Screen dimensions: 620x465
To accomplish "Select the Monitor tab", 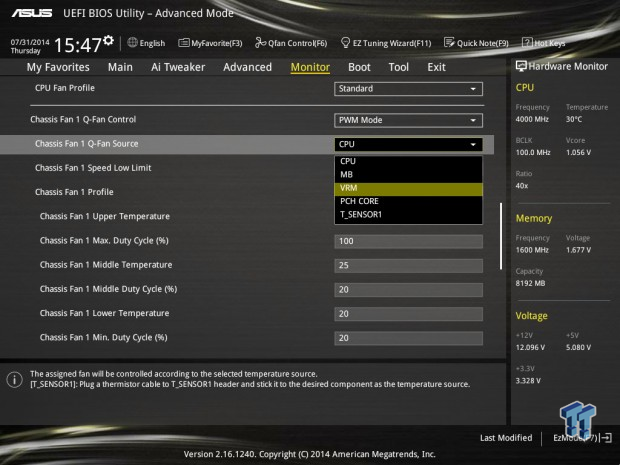I will [310, 67].
